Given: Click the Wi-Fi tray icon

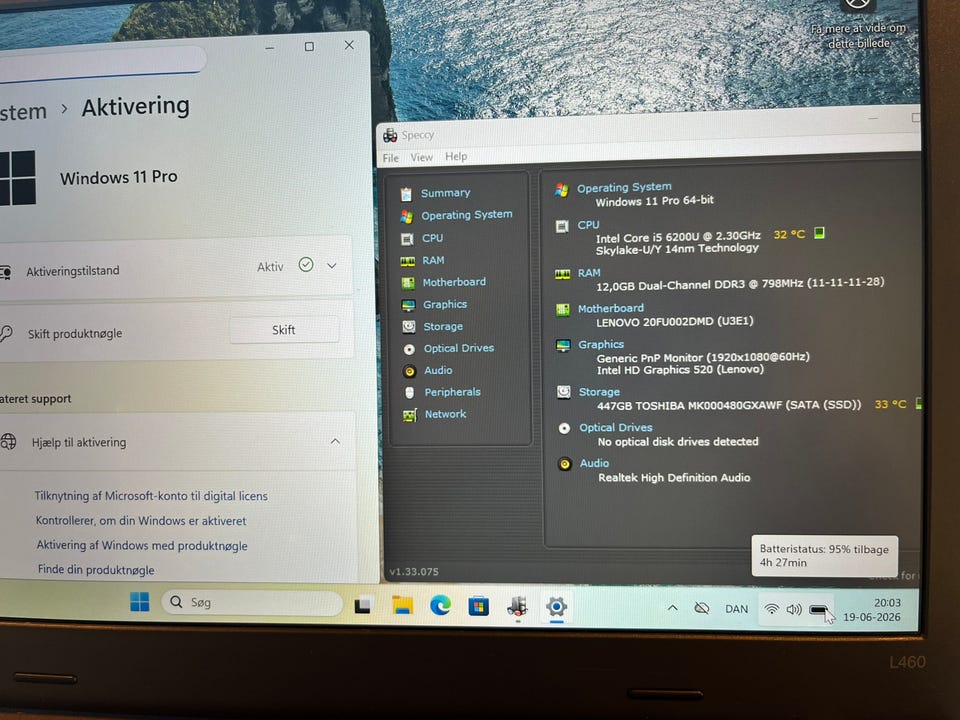Looking at the screenshot, I should [x=772, y=609].
